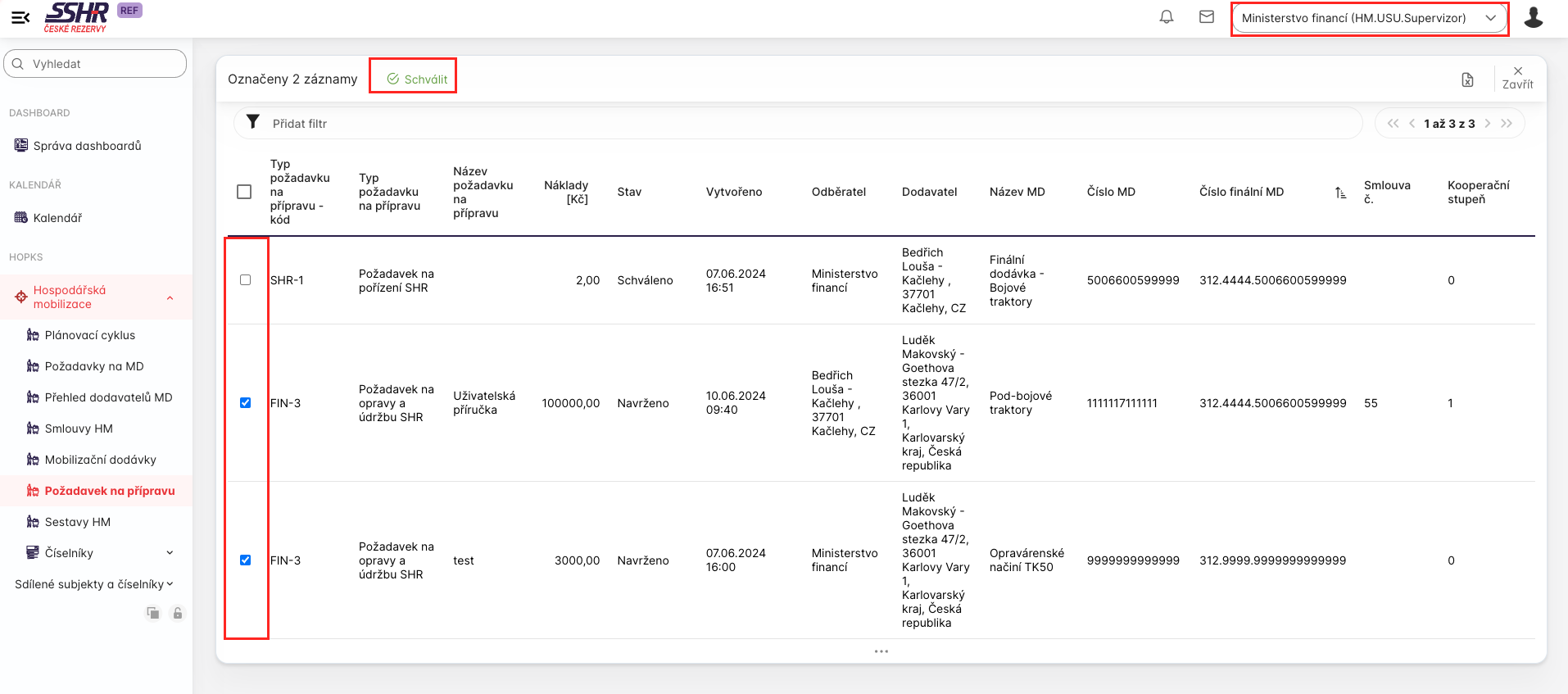The height and width of the screenshot is (694, 1568).
Task: Click the Schválit approve button
Action: [x=417, y=79]
